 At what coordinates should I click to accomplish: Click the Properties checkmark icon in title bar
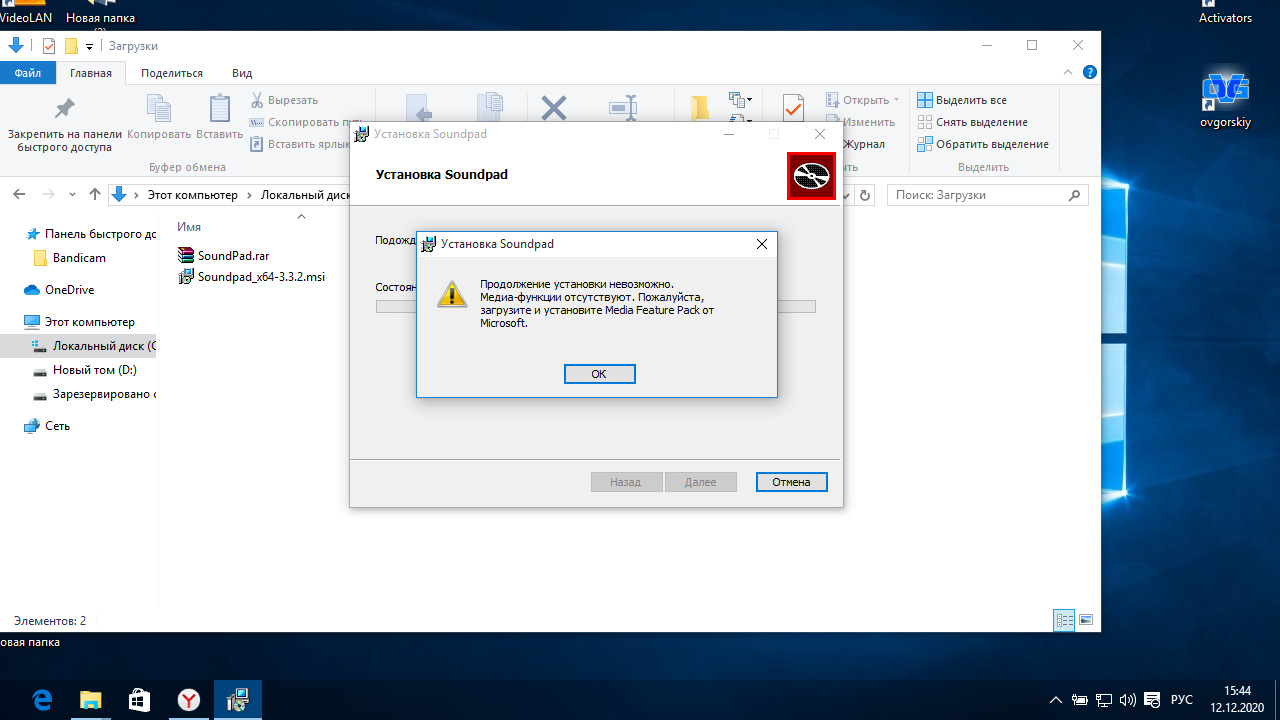49,46
